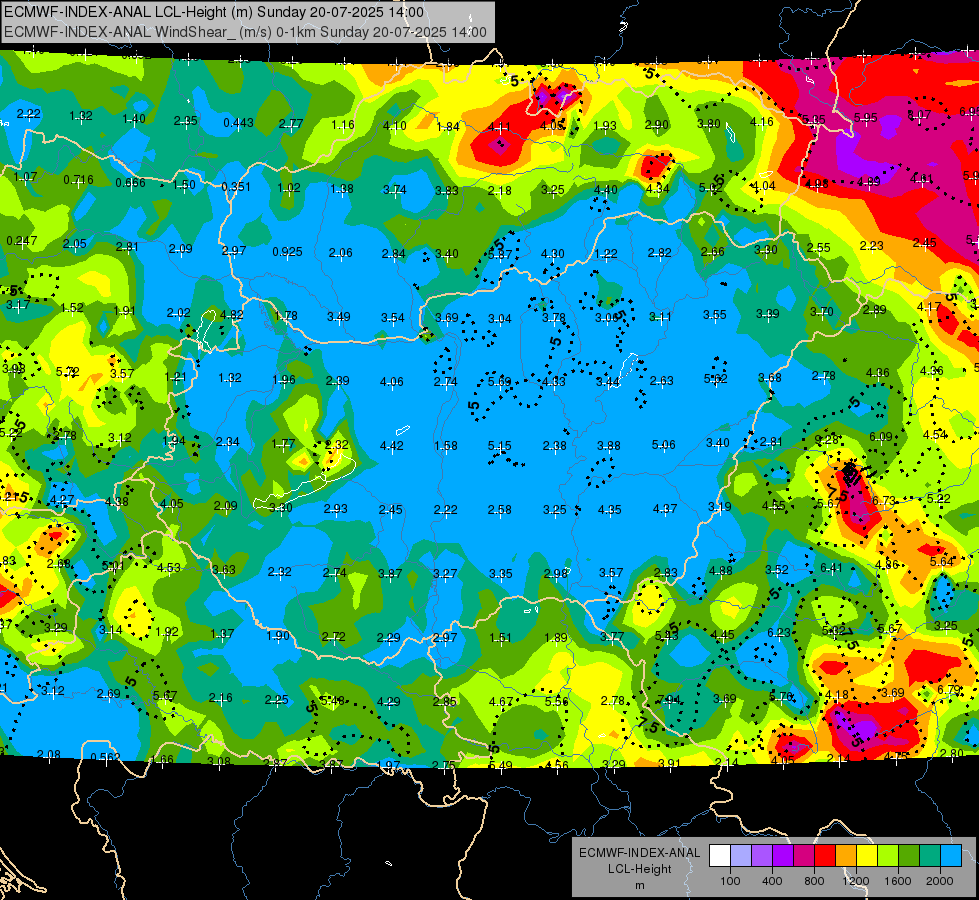The image size is (979, 900).
Task: Click the grid value 4.82
Action: pyautogui.click(x=232, y=315)
